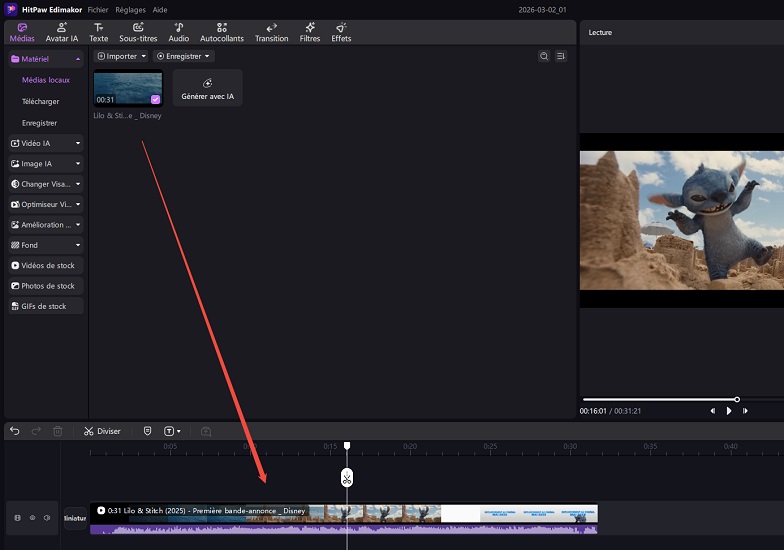Click the Redo arrow icon
Image resolution: width=784 pixels, height=550 pixels.
36,431
